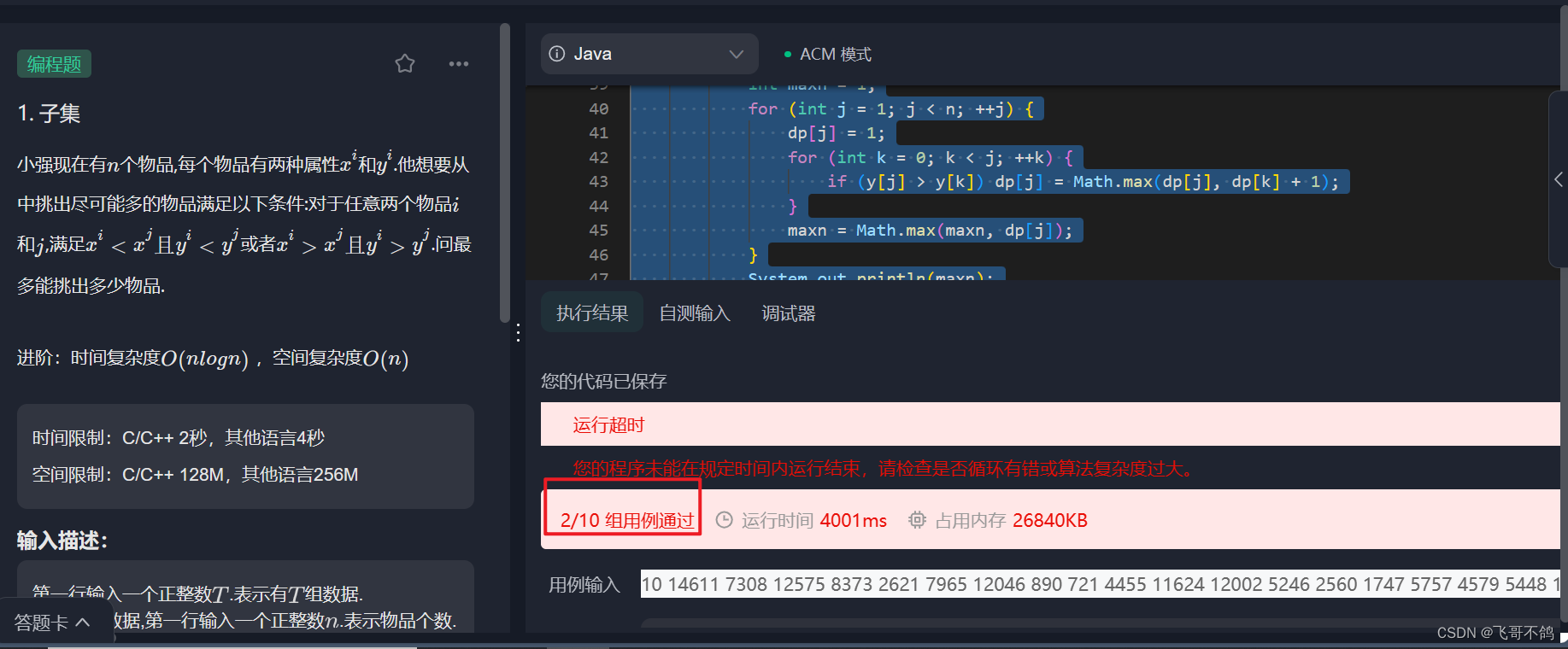Click the for (int k = 0 code line
Screen dimensions: 1568x649
[931, 158]
